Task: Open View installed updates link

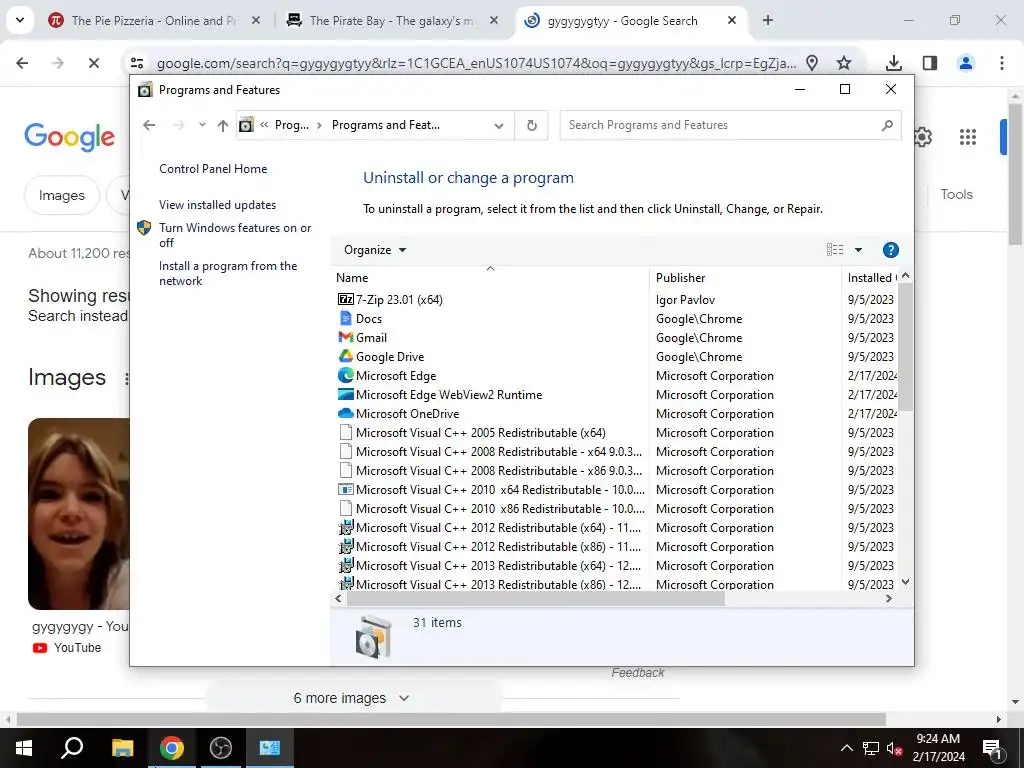Action: [217, 204]
